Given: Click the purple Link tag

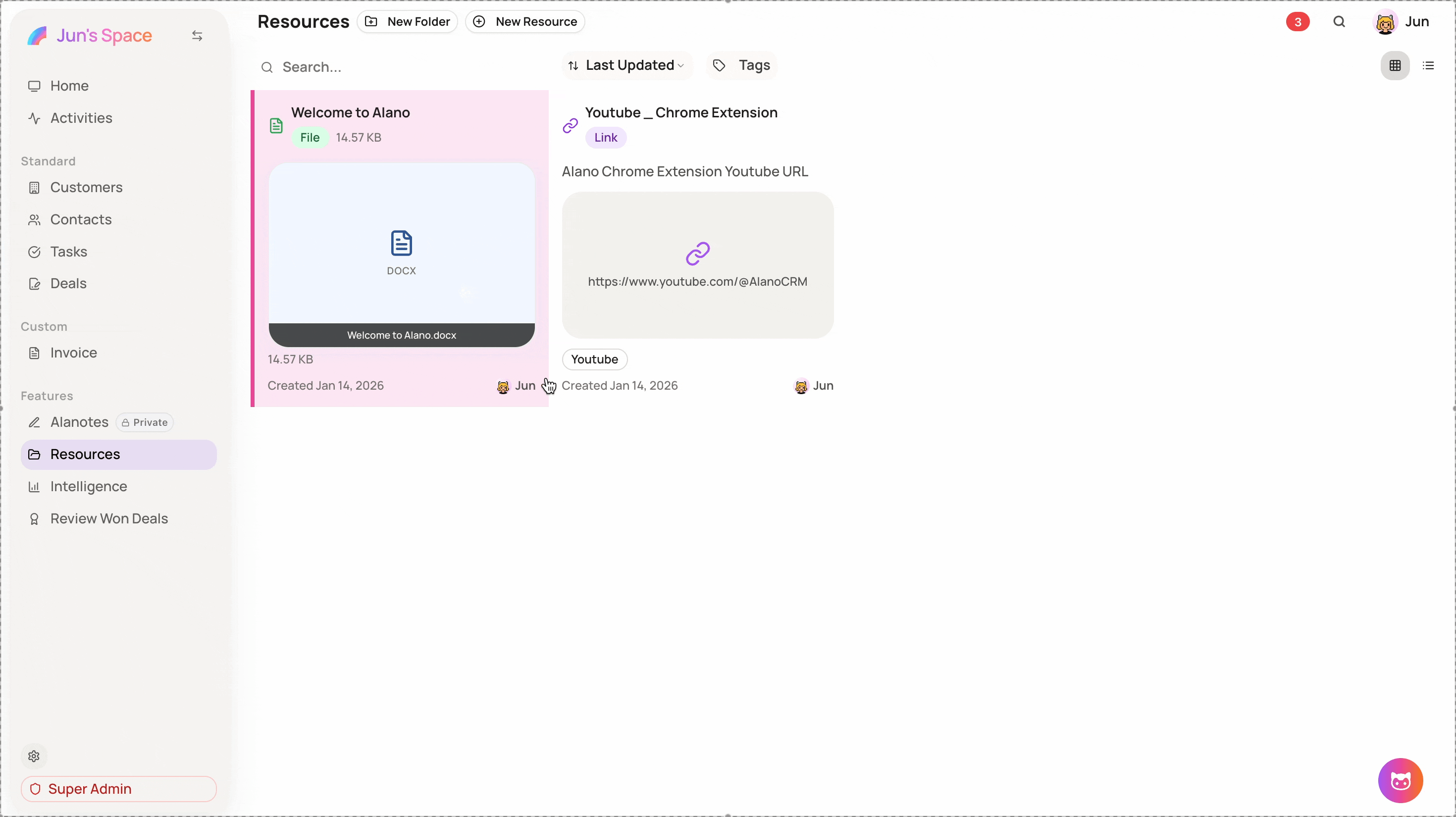Looking at the screenshot, I should point(605,138).
